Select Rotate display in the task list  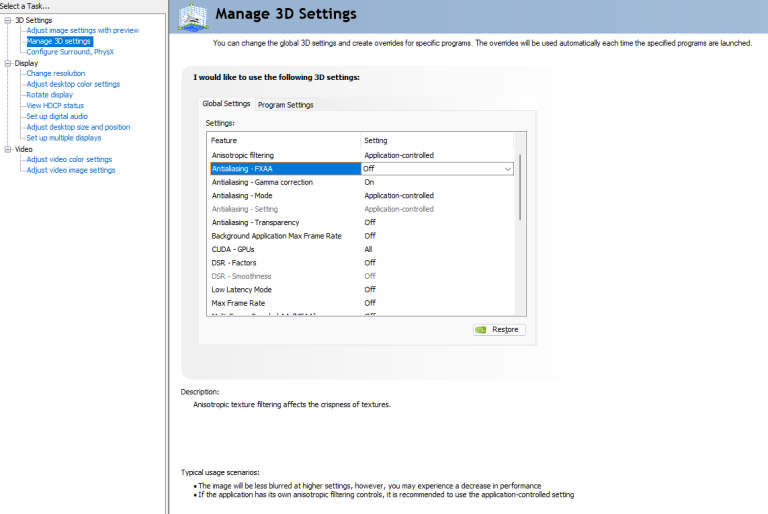(49, 95)
